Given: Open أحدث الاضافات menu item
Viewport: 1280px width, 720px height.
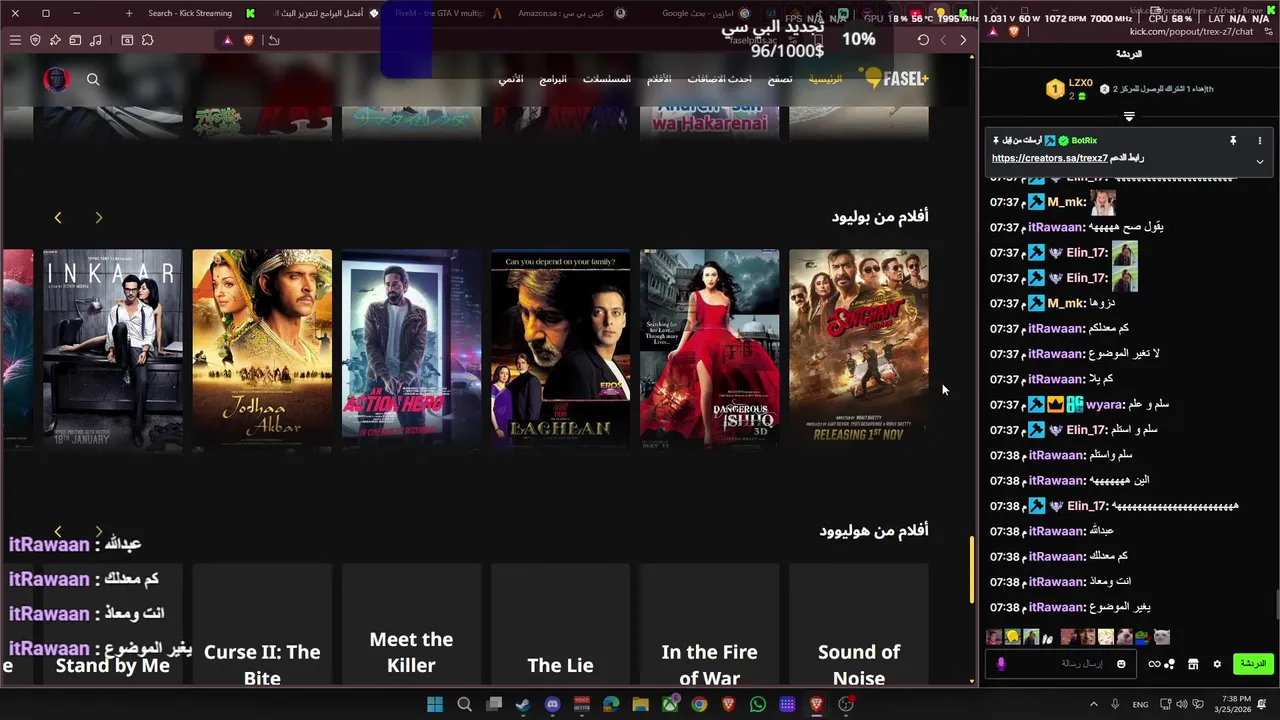Looking at the screenshot, I should [719, 79].
